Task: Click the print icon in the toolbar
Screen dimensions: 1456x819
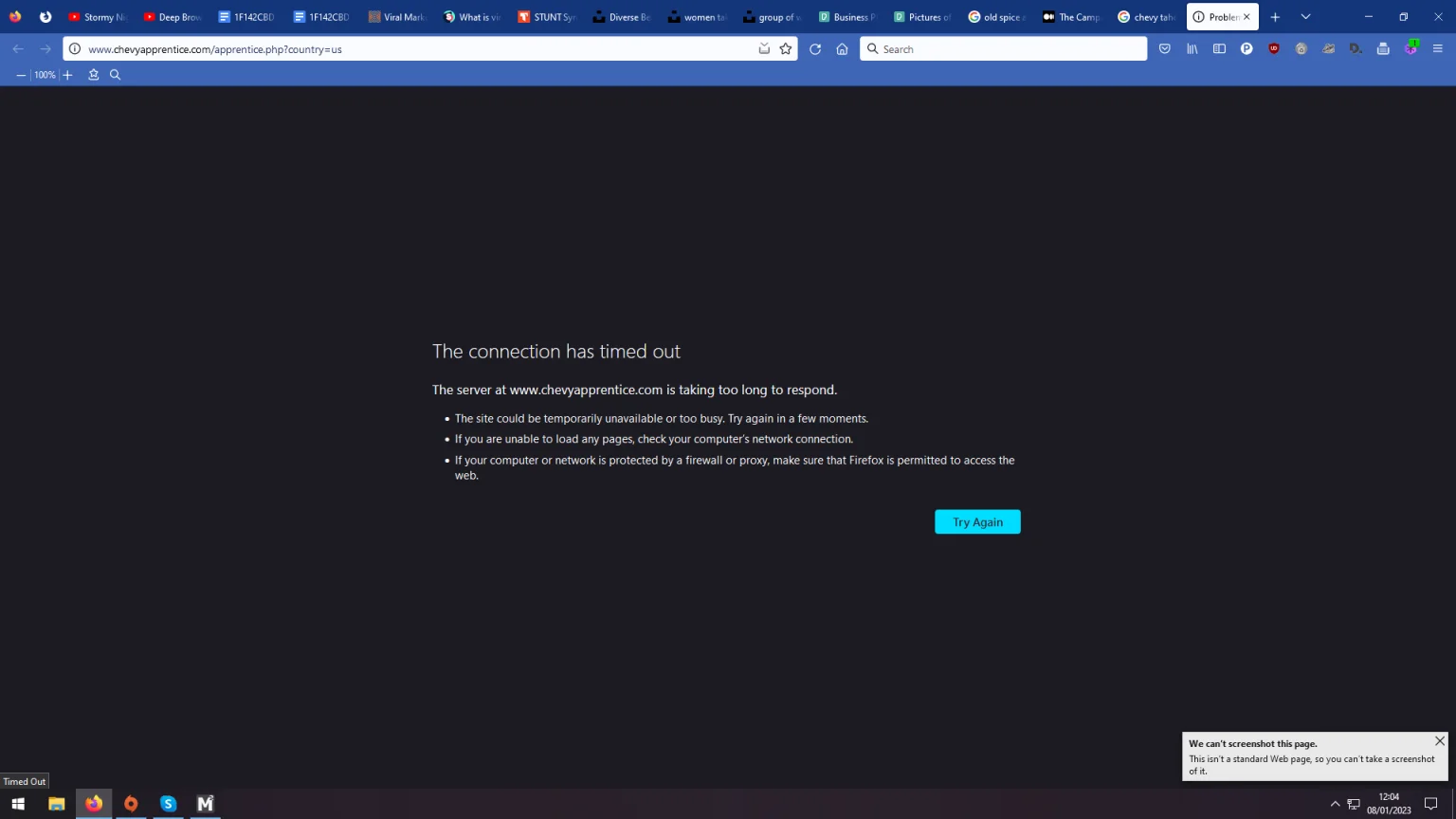Action: click(1383, 49)
